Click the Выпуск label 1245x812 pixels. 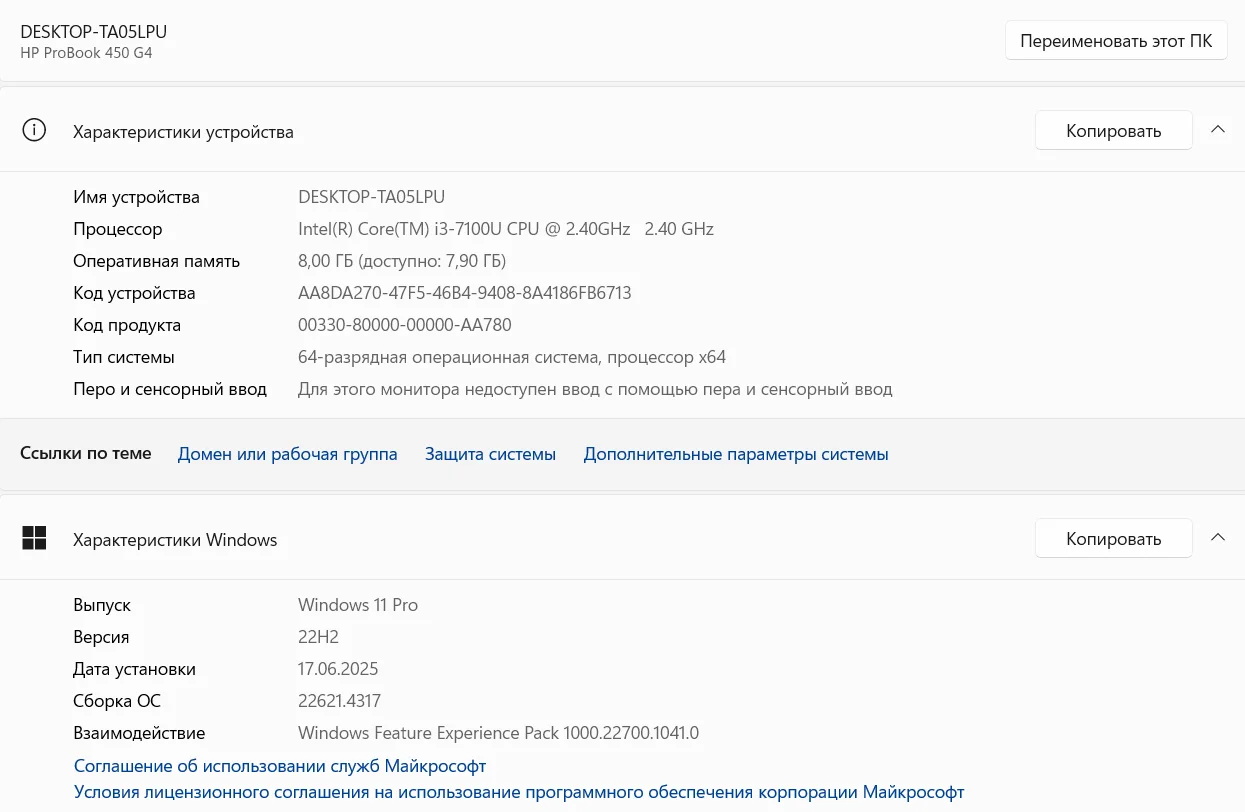point(102,605)
